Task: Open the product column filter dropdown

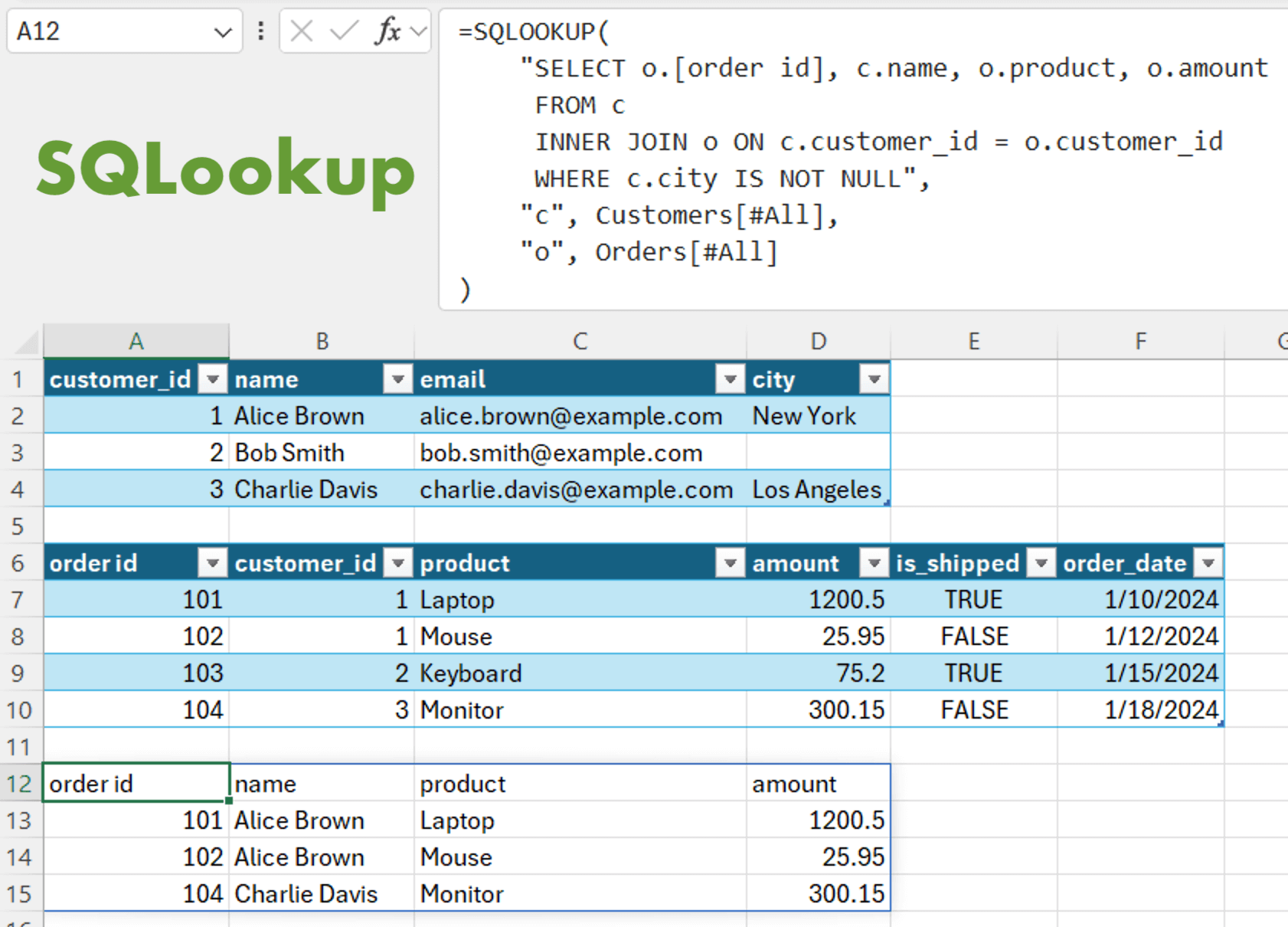Action: coord(730,562)
